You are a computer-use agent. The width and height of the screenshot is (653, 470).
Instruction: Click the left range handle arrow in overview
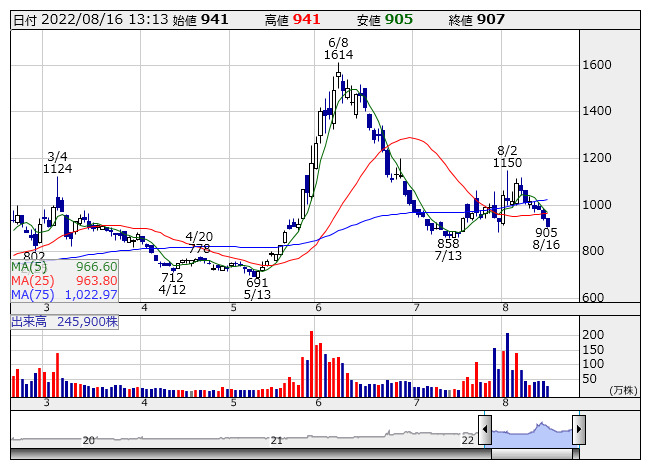[485, 430]
